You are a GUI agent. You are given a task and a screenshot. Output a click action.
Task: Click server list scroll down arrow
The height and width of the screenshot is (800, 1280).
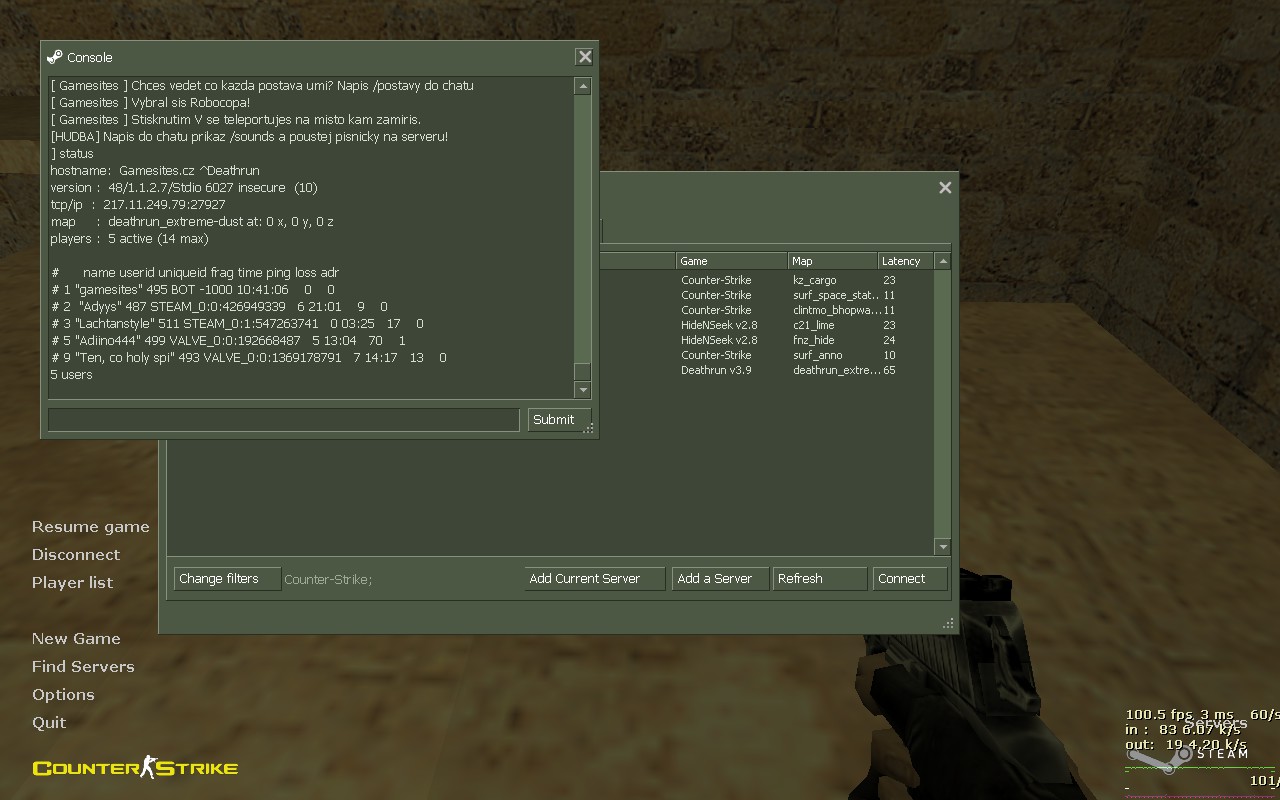(942, 547)
